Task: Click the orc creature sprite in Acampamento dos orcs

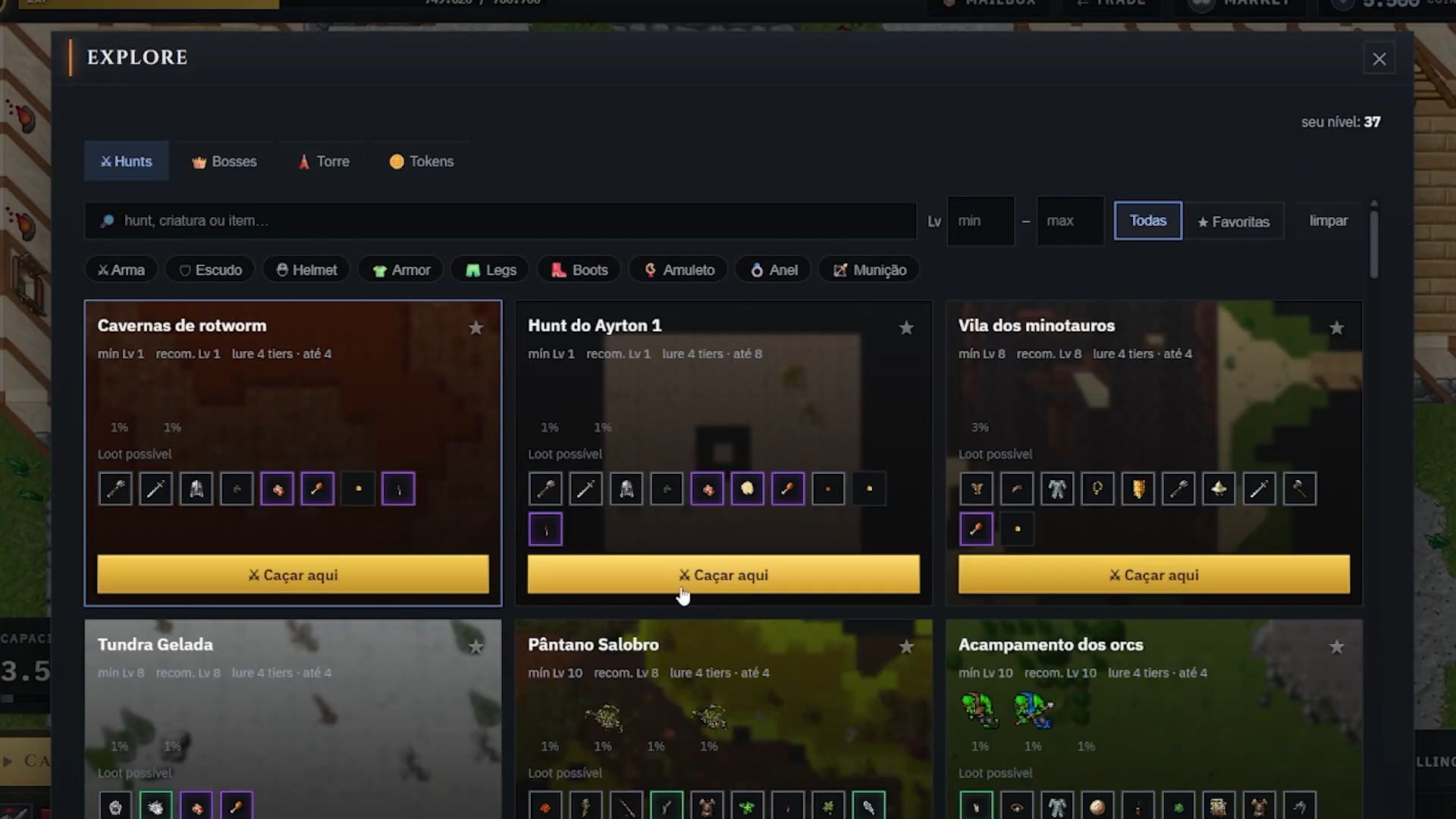Action: [x=980, y=710]
